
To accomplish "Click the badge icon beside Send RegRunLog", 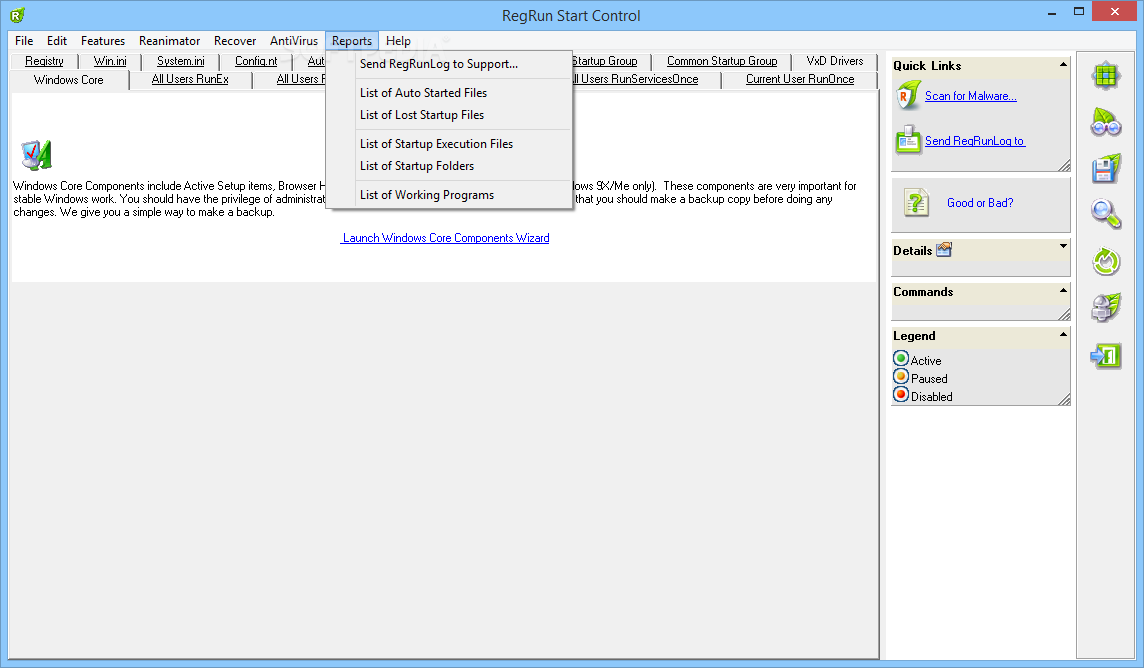I will pos(908,140).
